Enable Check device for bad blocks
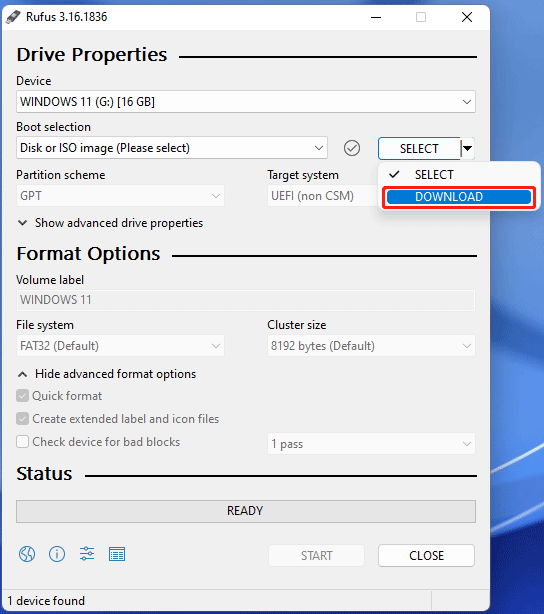This screenshot has height=614, width=544. (x=23, y=442)
